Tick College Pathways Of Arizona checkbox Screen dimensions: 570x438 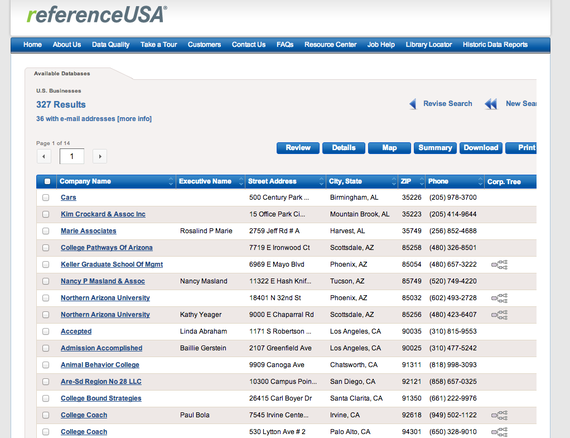[x=45, y=248]
